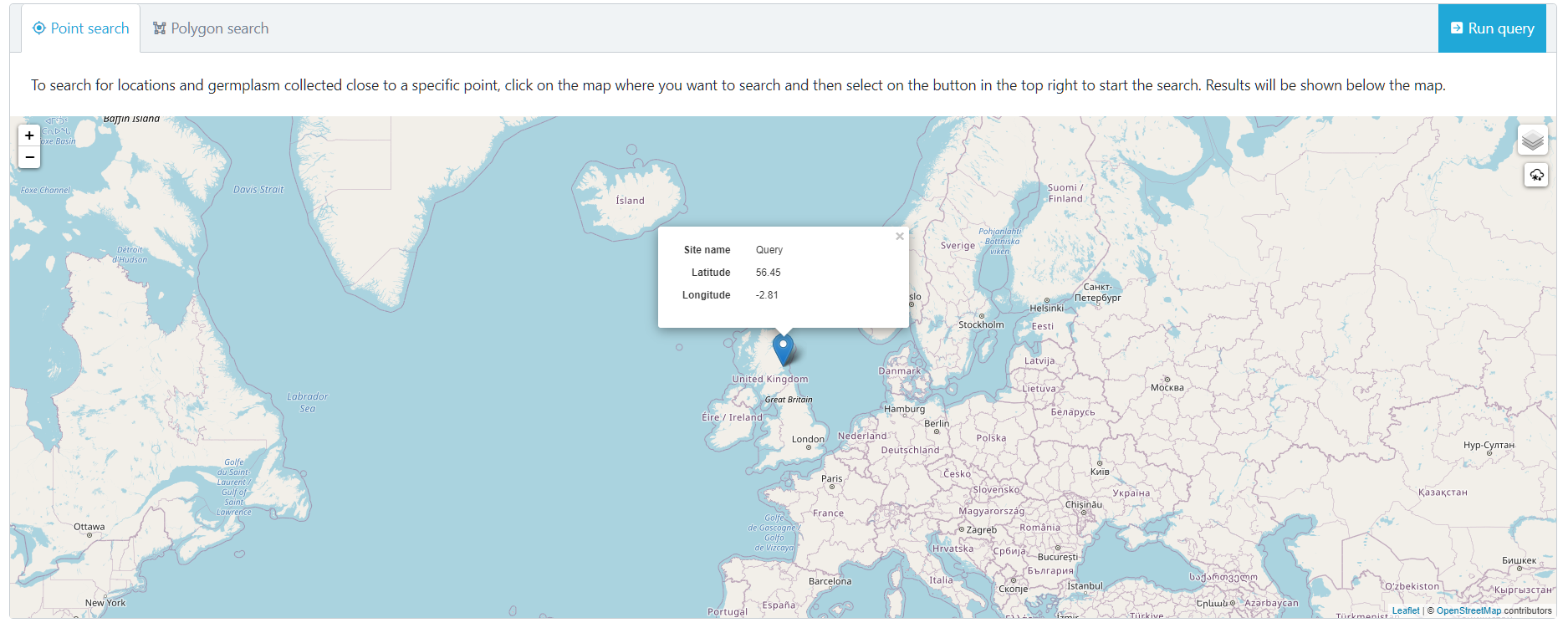Click the United Kingdom label
The width and height of the screenshot is (1568, 633).
(x=770, y=379)
